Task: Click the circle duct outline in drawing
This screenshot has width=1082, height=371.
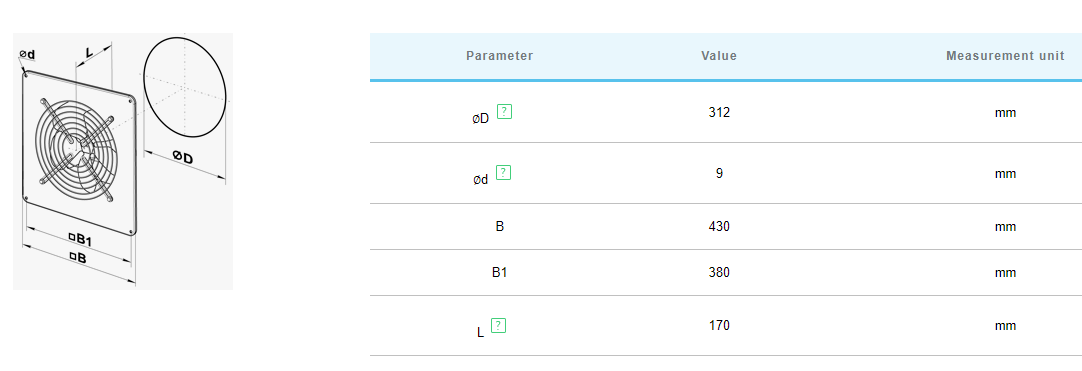Action: tap(185, 87)
